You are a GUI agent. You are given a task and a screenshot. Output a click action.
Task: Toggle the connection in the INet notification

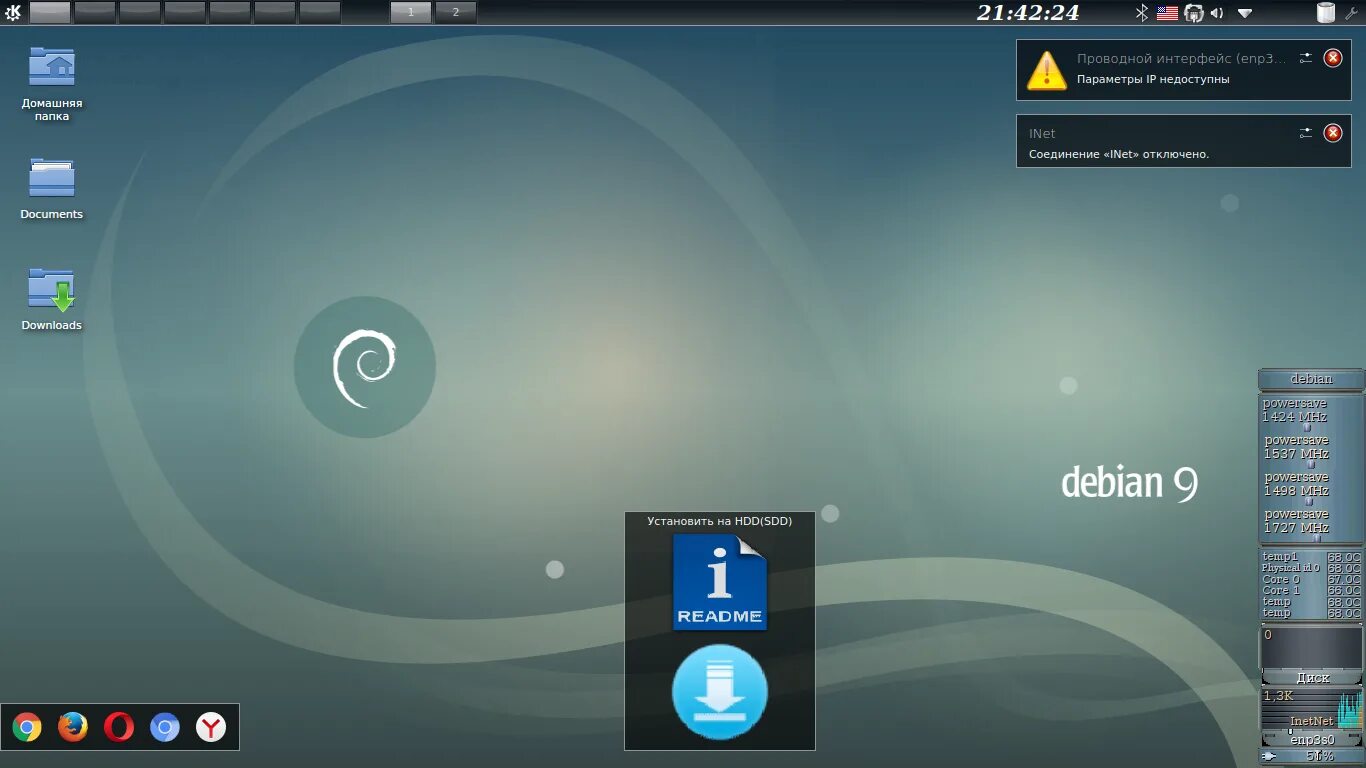click(x=1305, y=131)
